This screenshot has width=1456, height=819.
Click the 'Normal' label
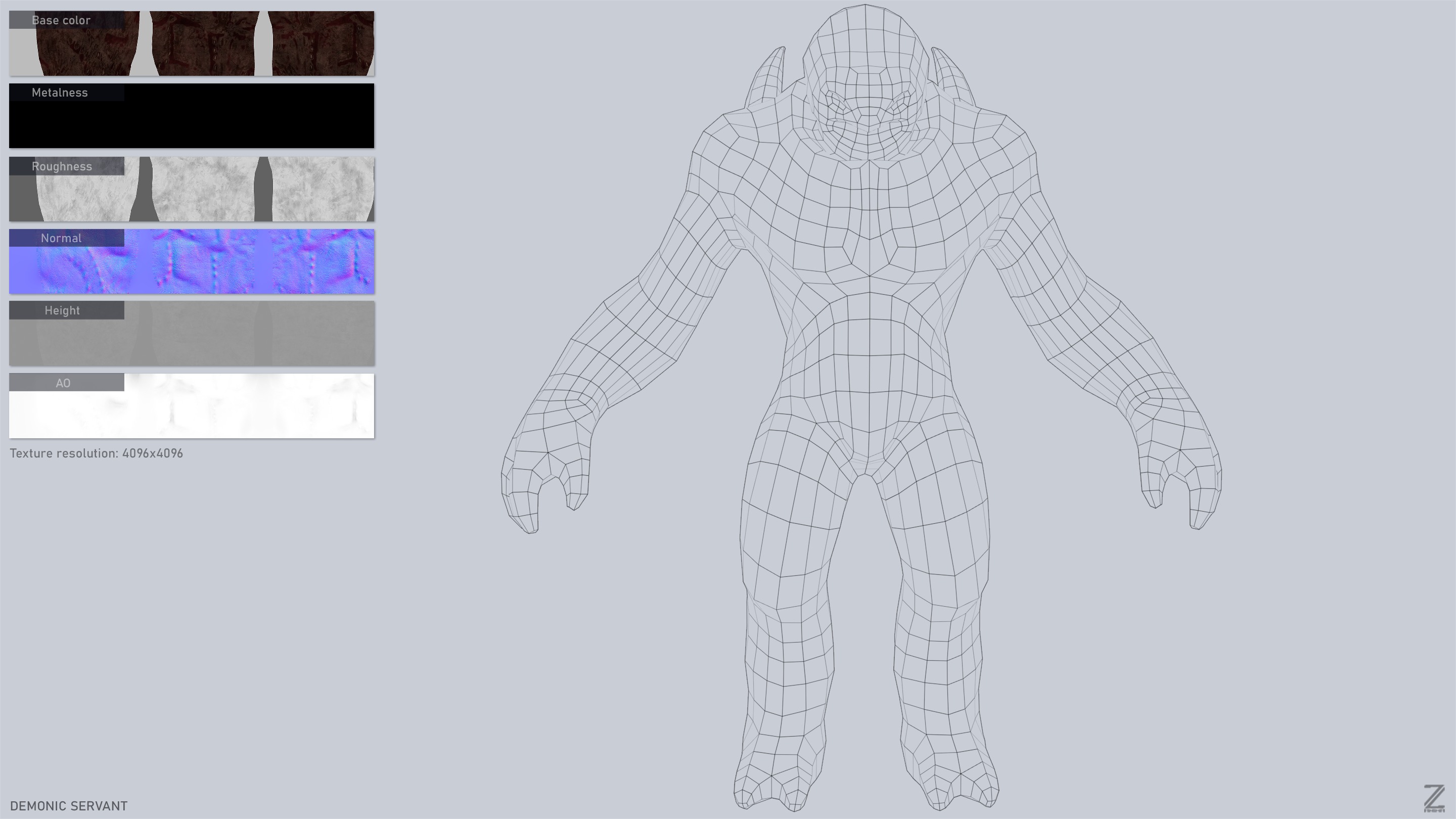click(x=61, y=238)
